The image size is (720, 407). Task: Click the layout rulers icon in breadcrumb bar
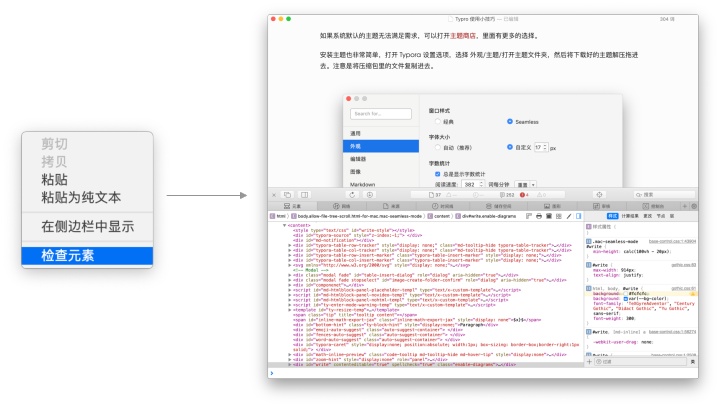[529, 216]
